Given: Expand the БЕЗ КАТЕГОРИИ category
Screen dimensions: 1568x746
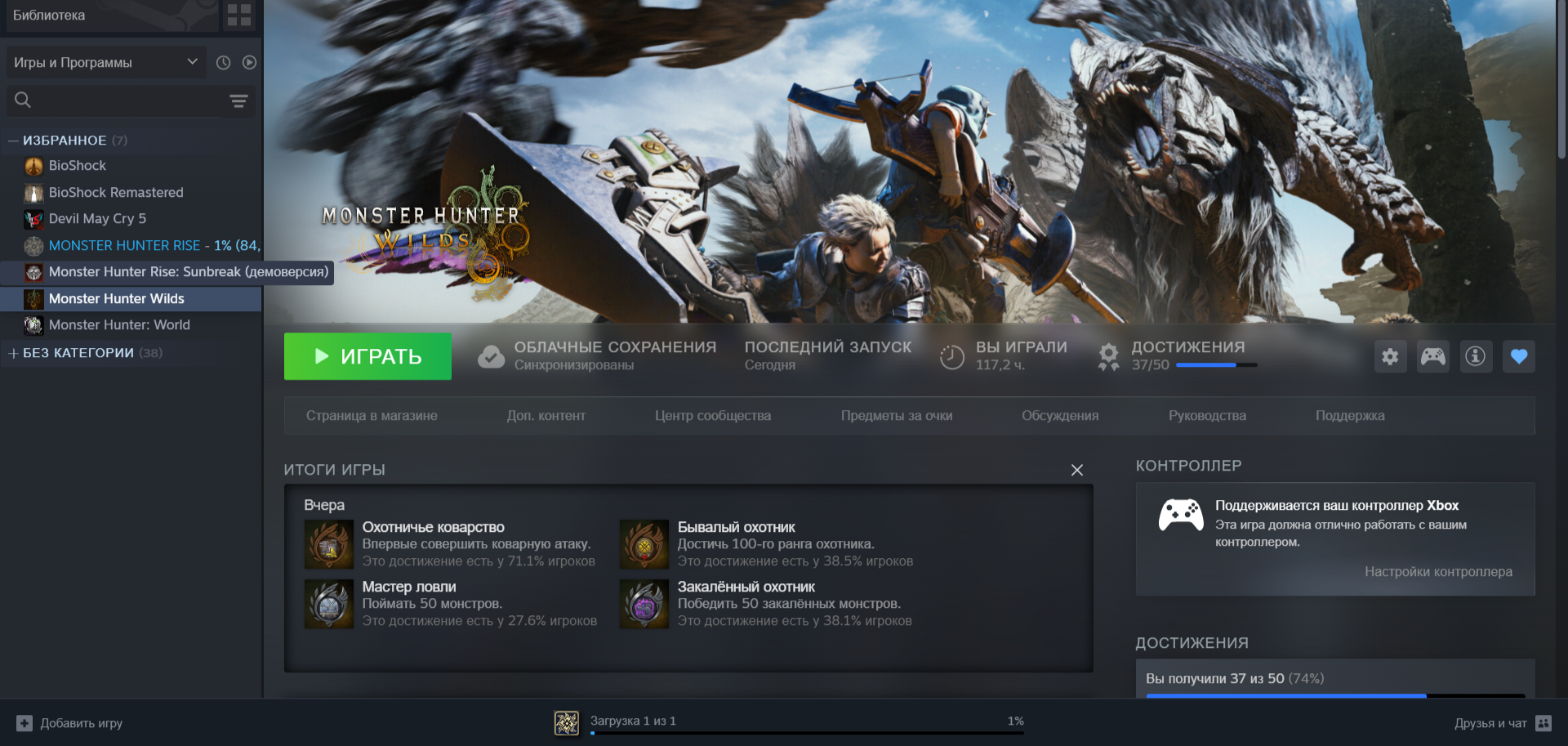Looking at the screenshot, I should (13, 353).
